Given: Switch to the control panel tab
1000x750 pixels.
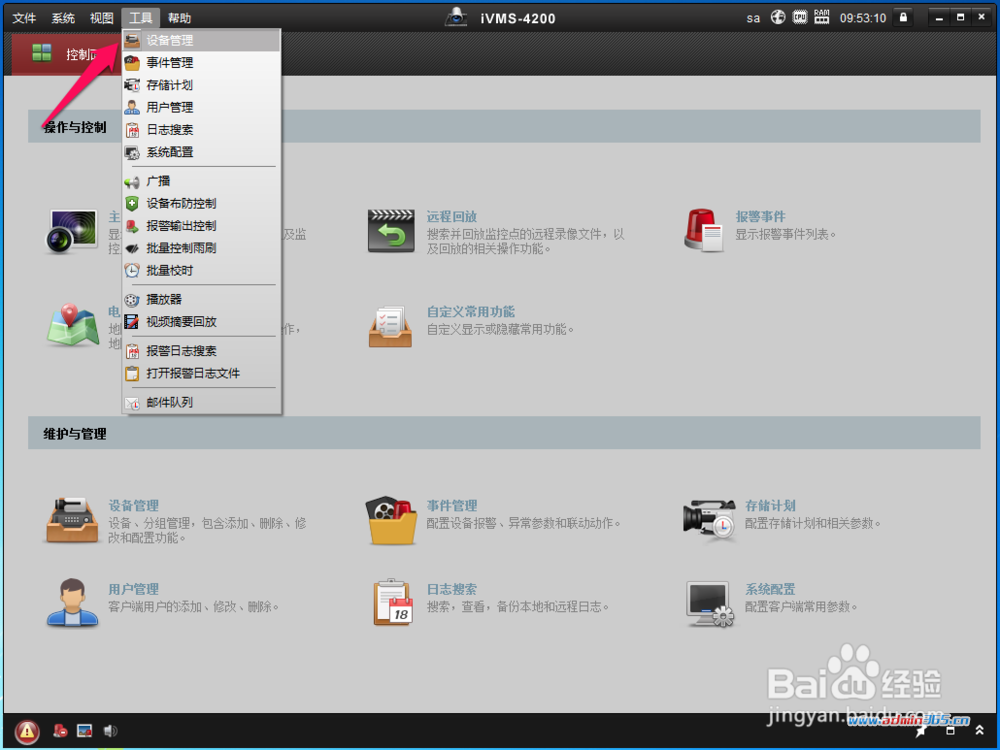Looking at the screenshot, I should [x=66, y=54].
